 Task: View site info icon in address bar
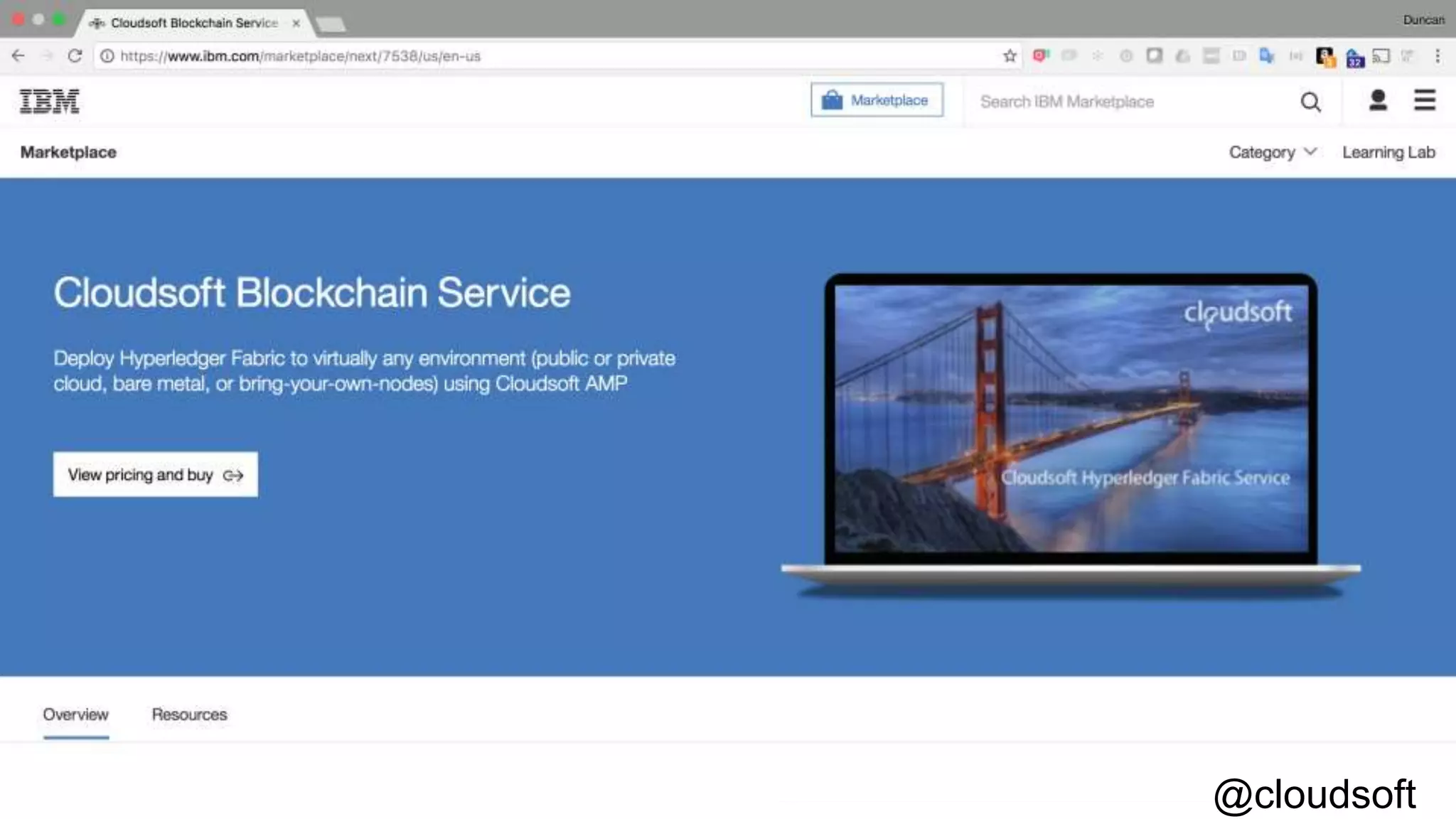coord(107,55)
